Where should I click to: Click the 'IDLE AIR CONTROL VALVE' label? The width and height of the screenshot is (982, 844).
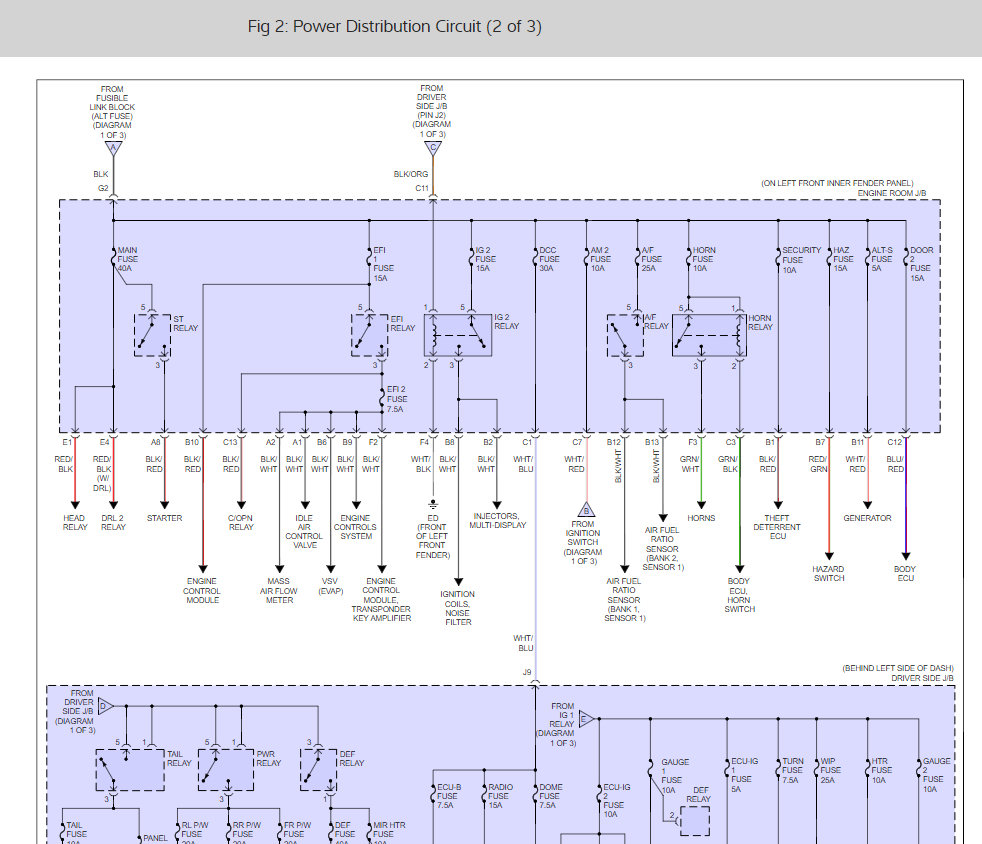304,532
